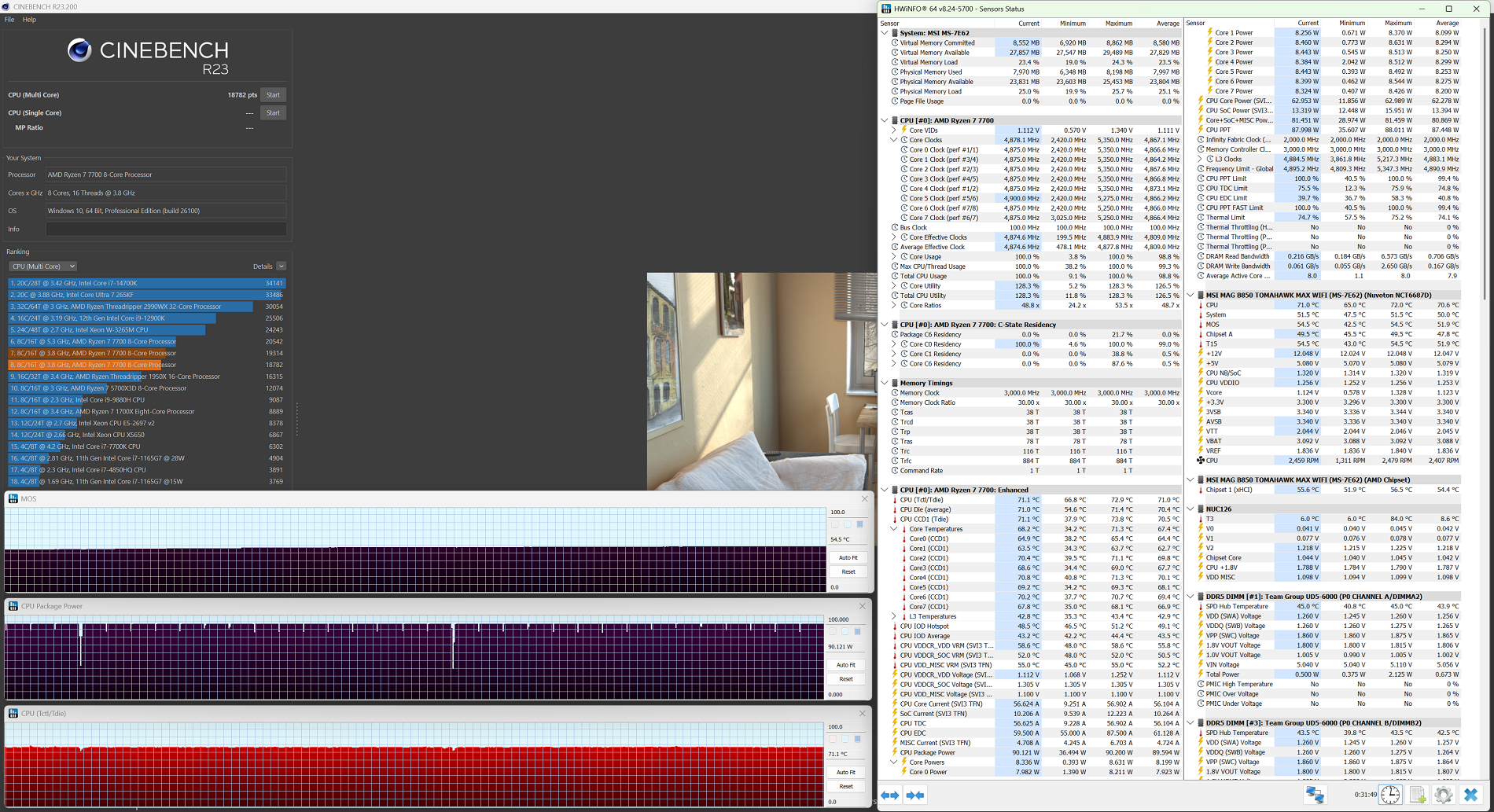The image size is (1494, 812).
Task: Click the lightning icon beside CPU PPT sensor
Action: coord(1201,130)
